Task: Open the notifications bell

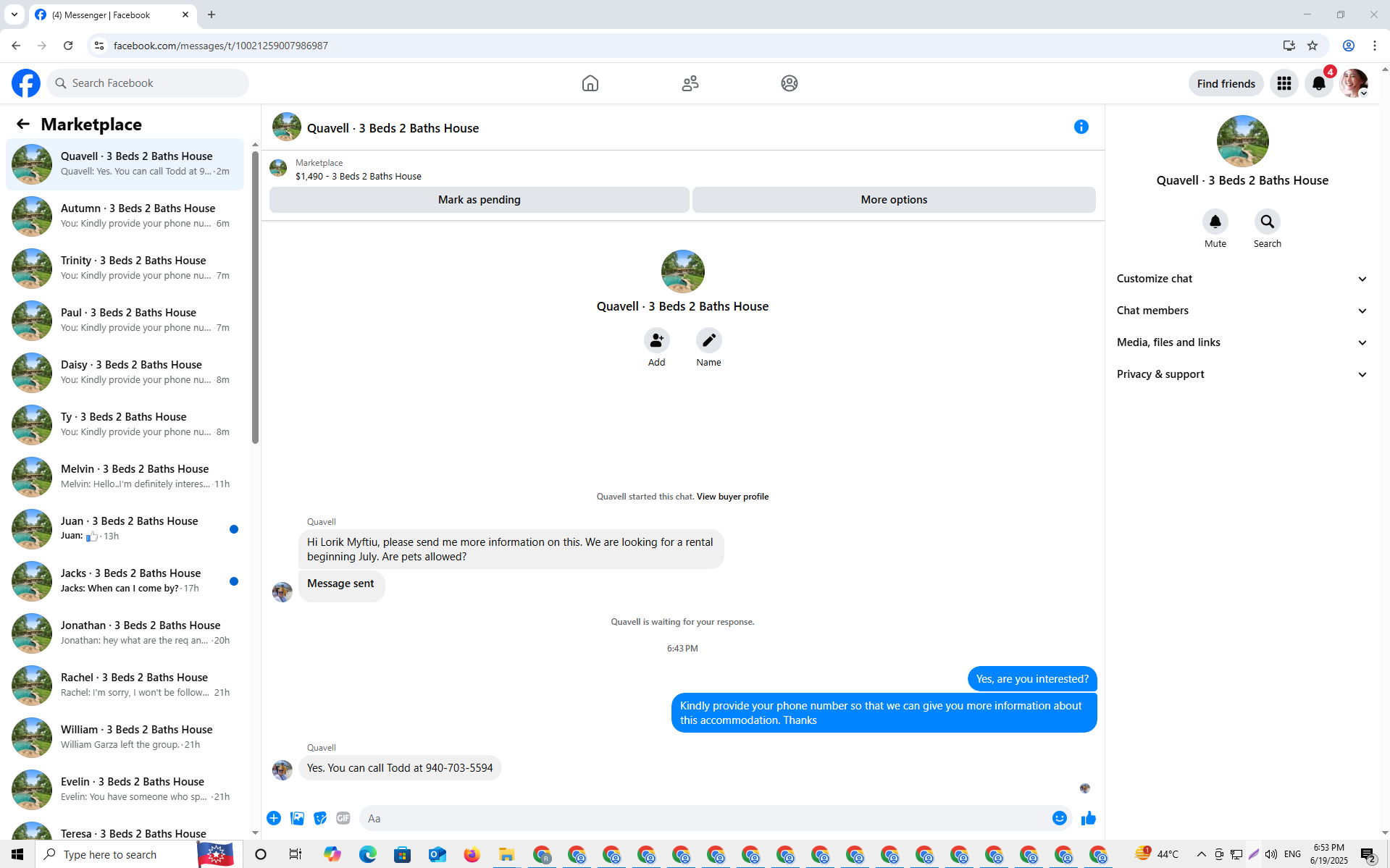Action: pyautogui.click(x=1319, y=83)
